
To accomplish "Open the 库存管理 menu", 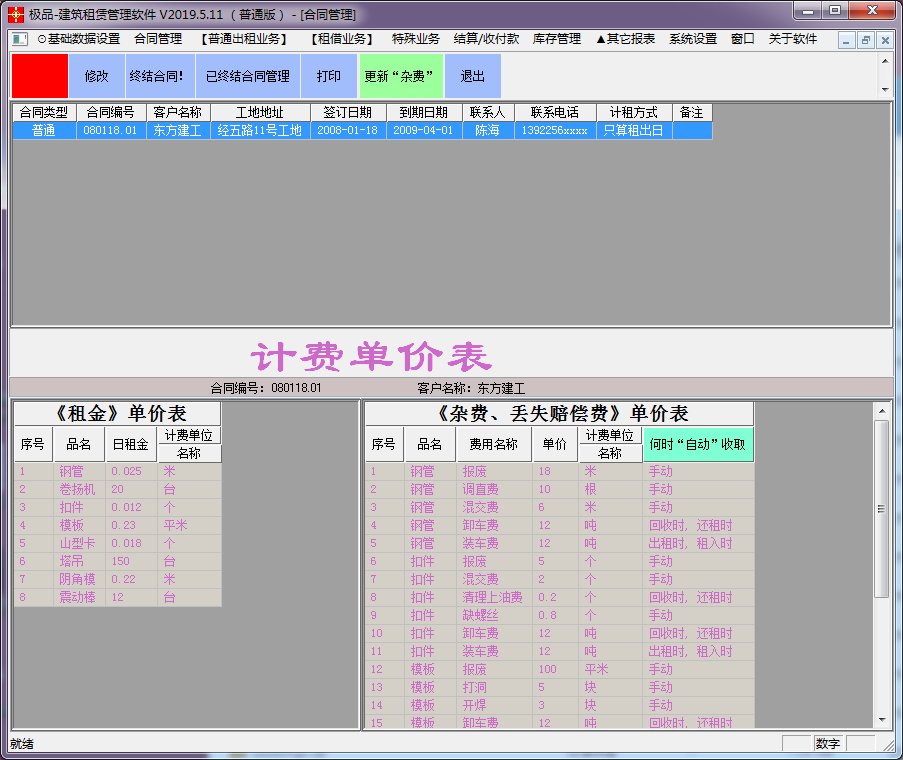I will pos(557,39).
